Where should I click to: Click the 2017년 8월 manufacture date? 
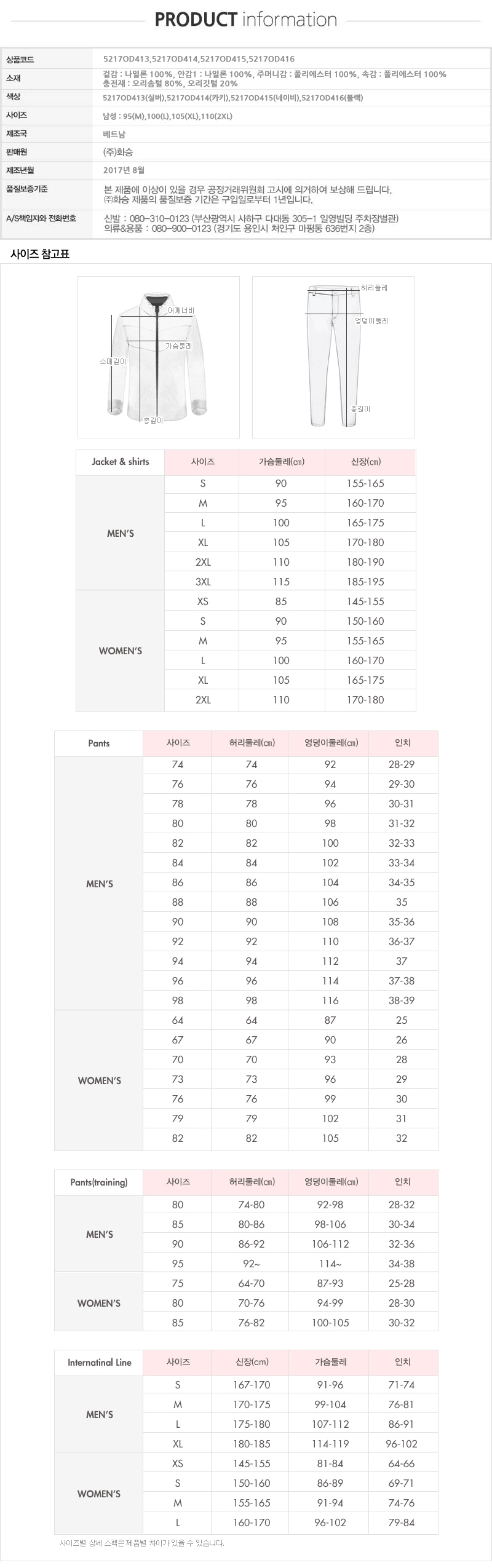pos(124,170)
